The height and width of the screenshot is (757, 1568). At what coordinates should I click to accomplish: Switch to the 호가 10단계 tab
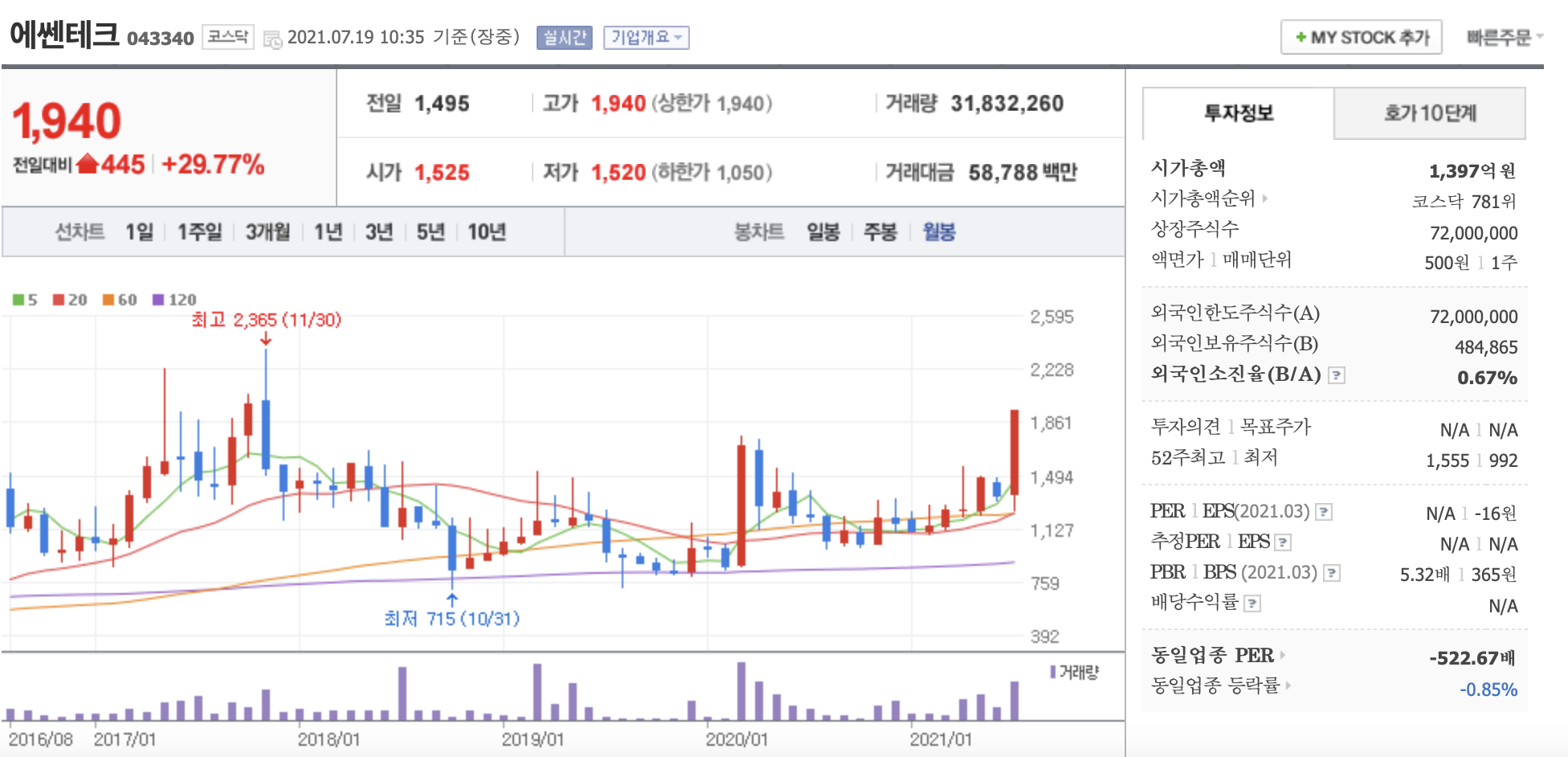1429,114
